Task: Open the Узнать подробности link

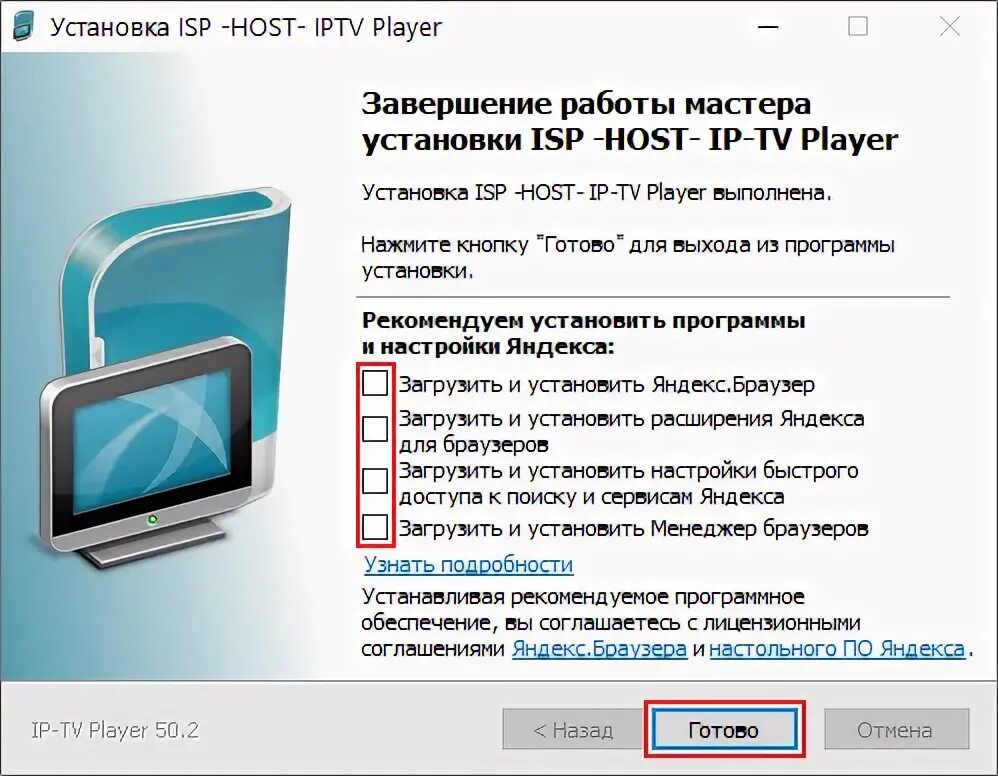Action: click(x=468, y=565)
